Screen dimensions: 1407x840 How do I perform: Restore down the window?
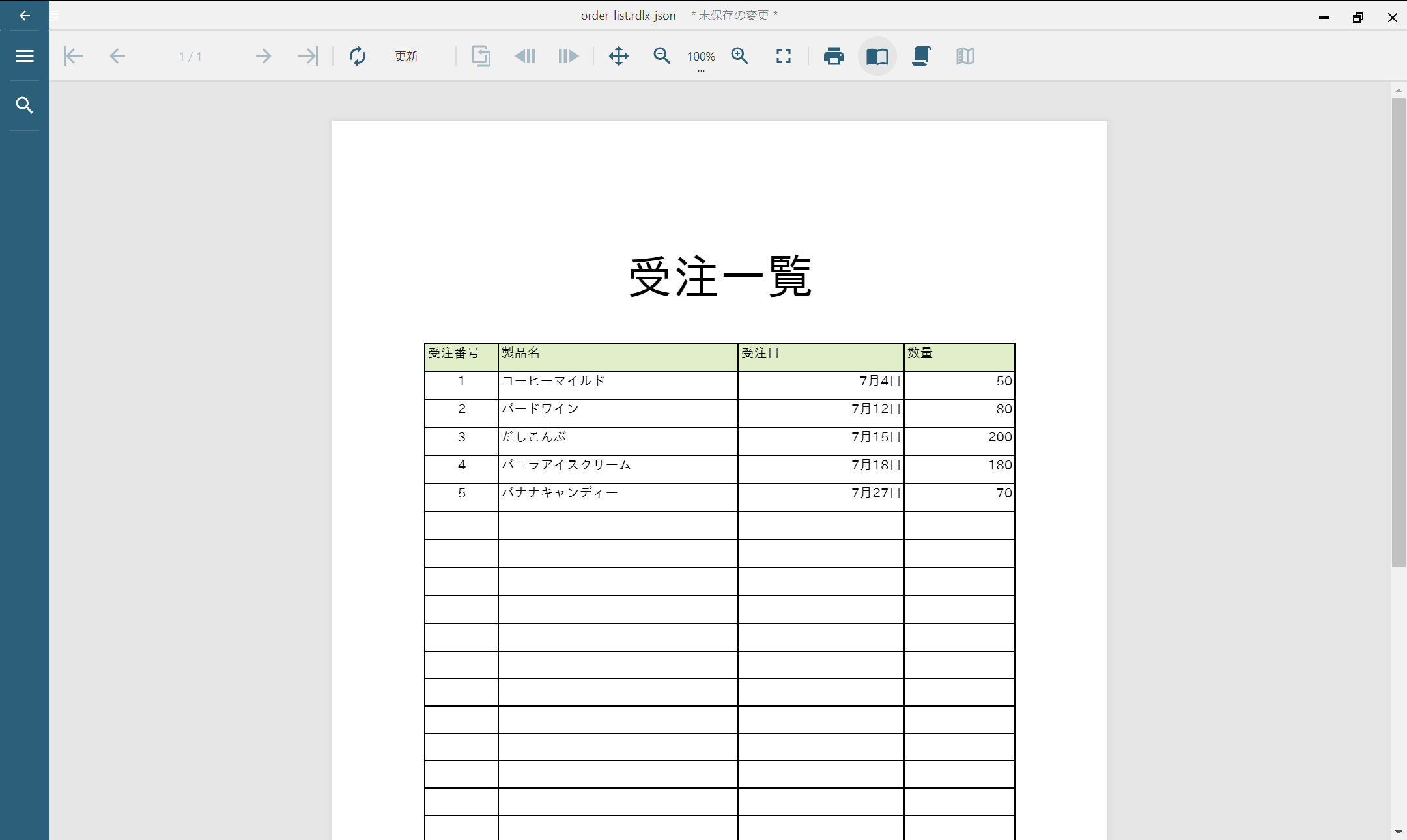click(1358, 18)
